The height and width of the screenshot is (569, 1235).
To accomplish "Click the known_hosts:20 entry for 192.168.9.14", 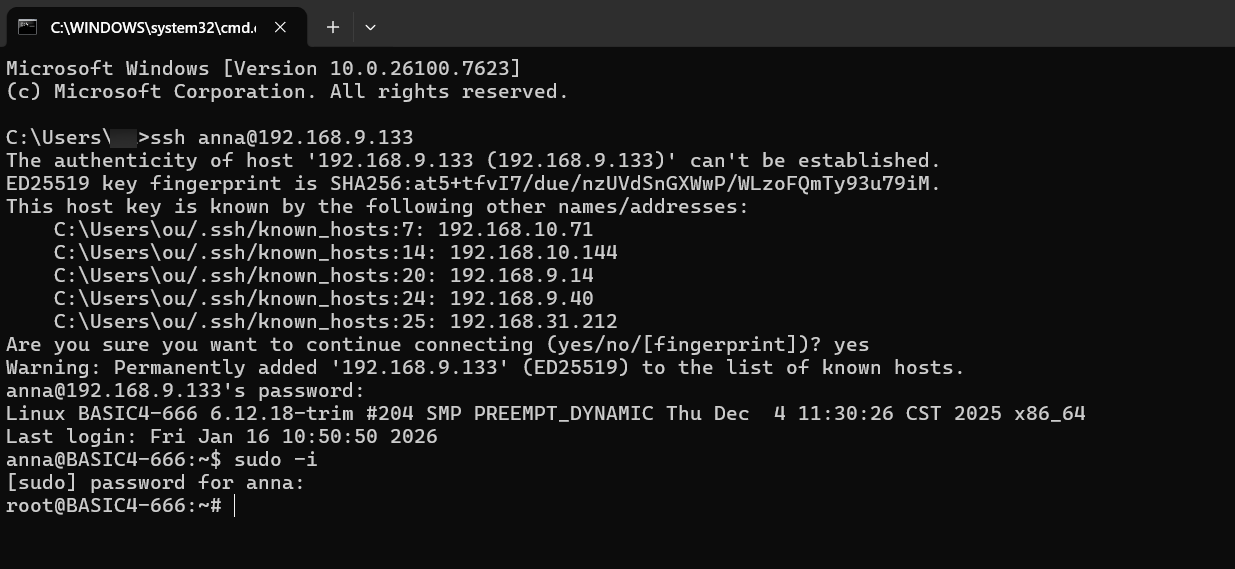I will coord(323,276).
